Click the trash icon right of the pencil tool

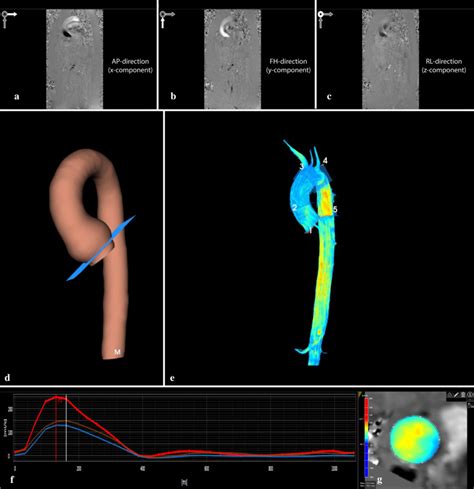(x=463, y=395)
